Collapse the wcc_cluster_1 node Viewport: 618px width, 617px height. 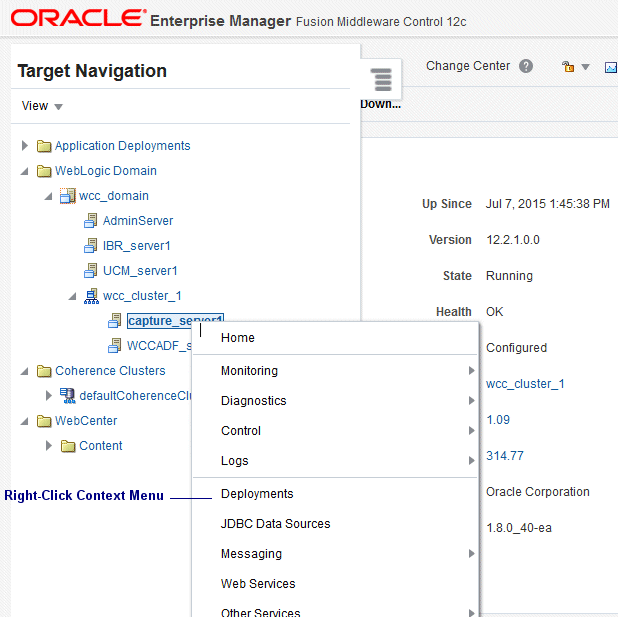point(73,296)
